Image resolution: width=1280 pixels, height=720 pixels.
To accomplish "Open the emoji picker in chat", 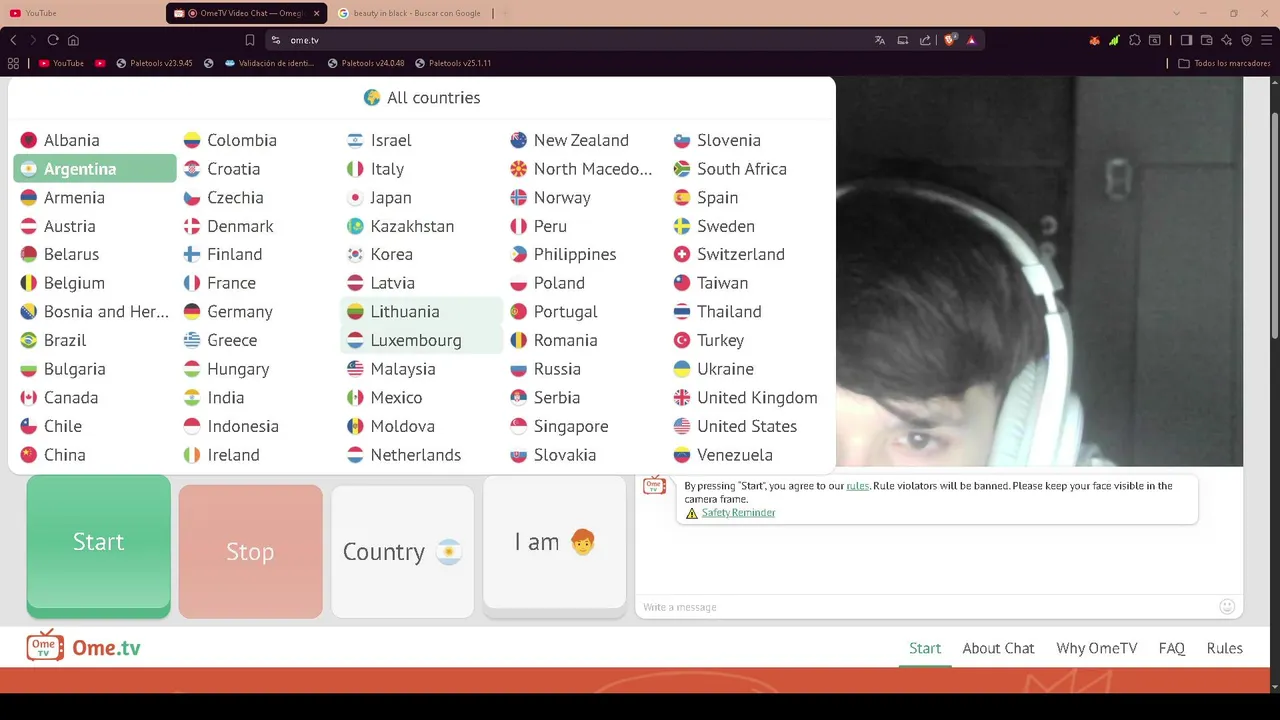I will click(1227, 606).
